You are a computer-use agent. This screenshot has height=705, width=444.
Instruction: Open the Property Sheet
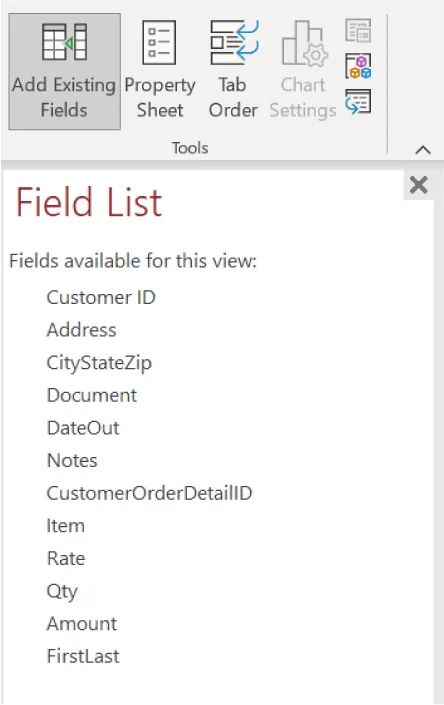click(x=160, y=71)
